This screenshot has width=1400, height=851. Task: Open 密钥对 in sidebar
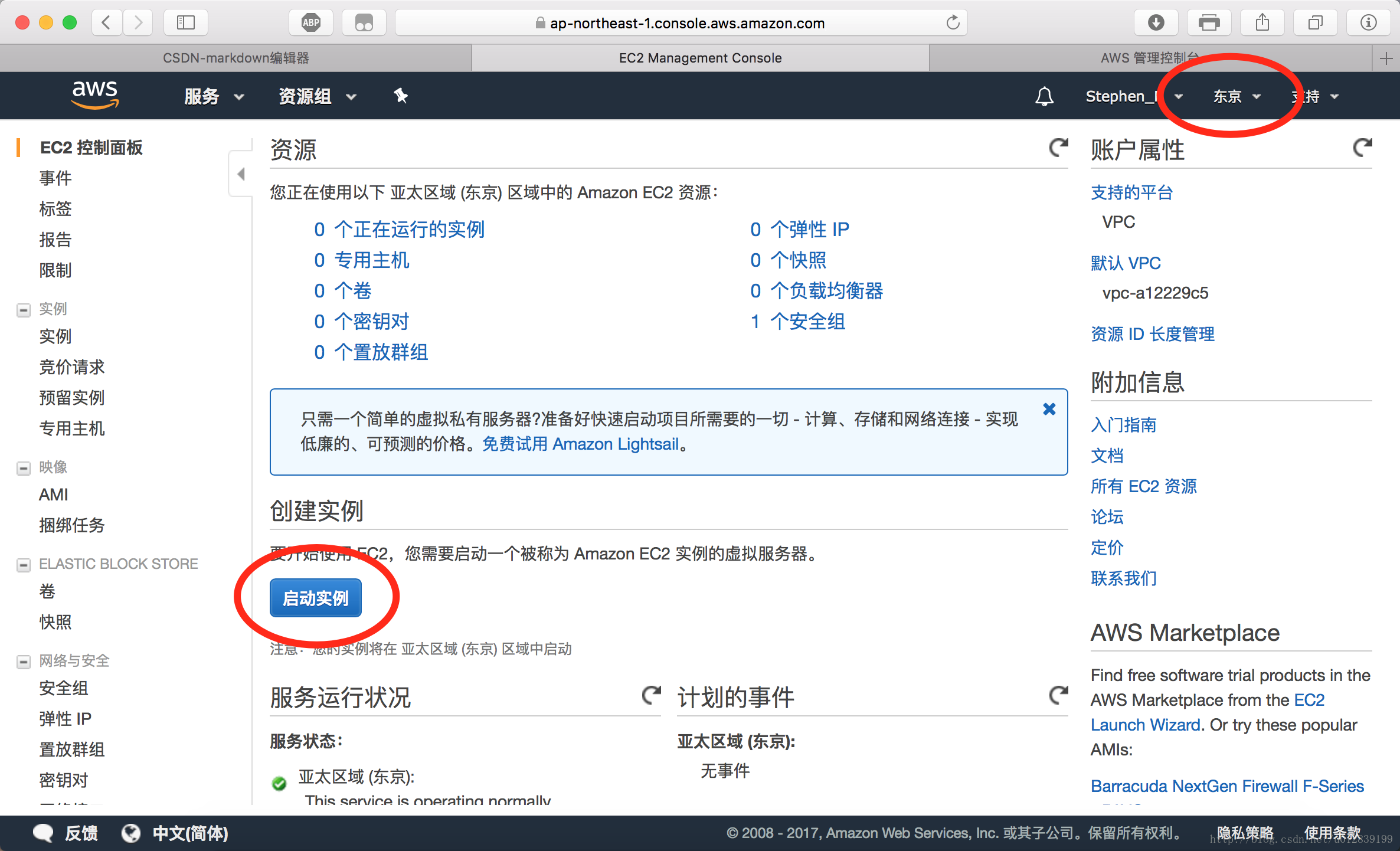pyautogui.click(x=64, y=780)
